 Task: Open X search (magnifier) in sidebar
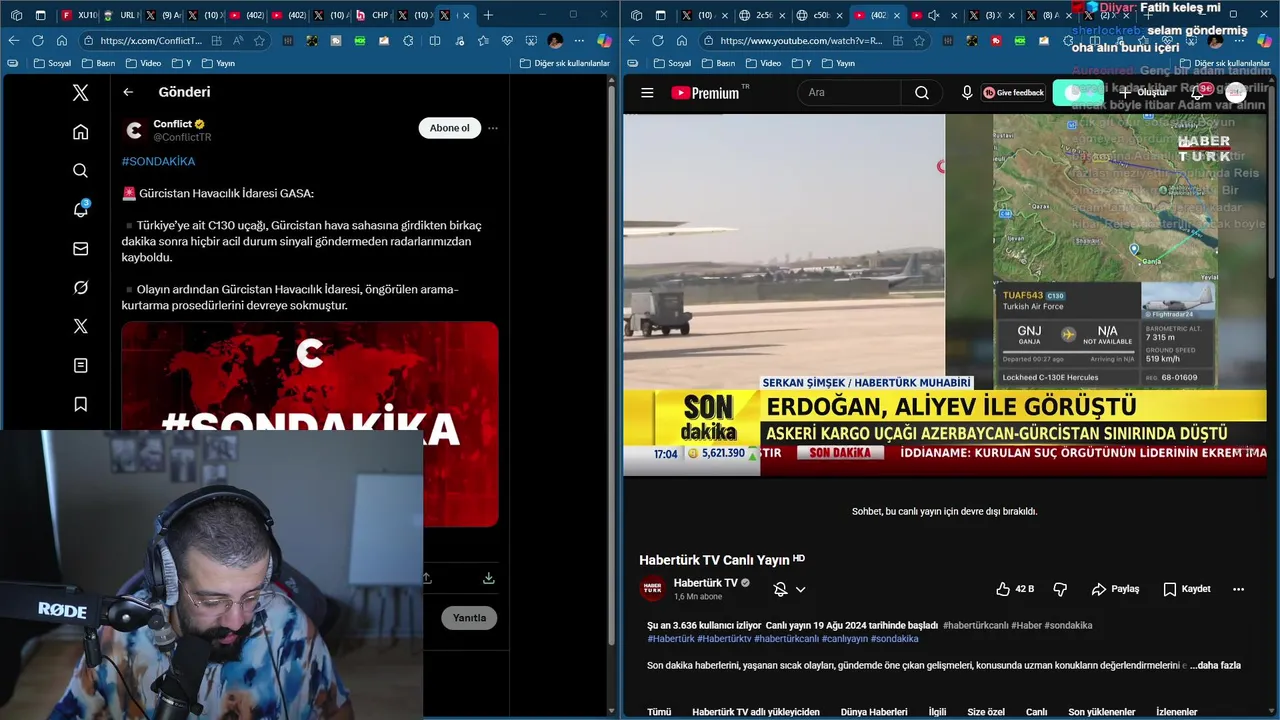81,171
